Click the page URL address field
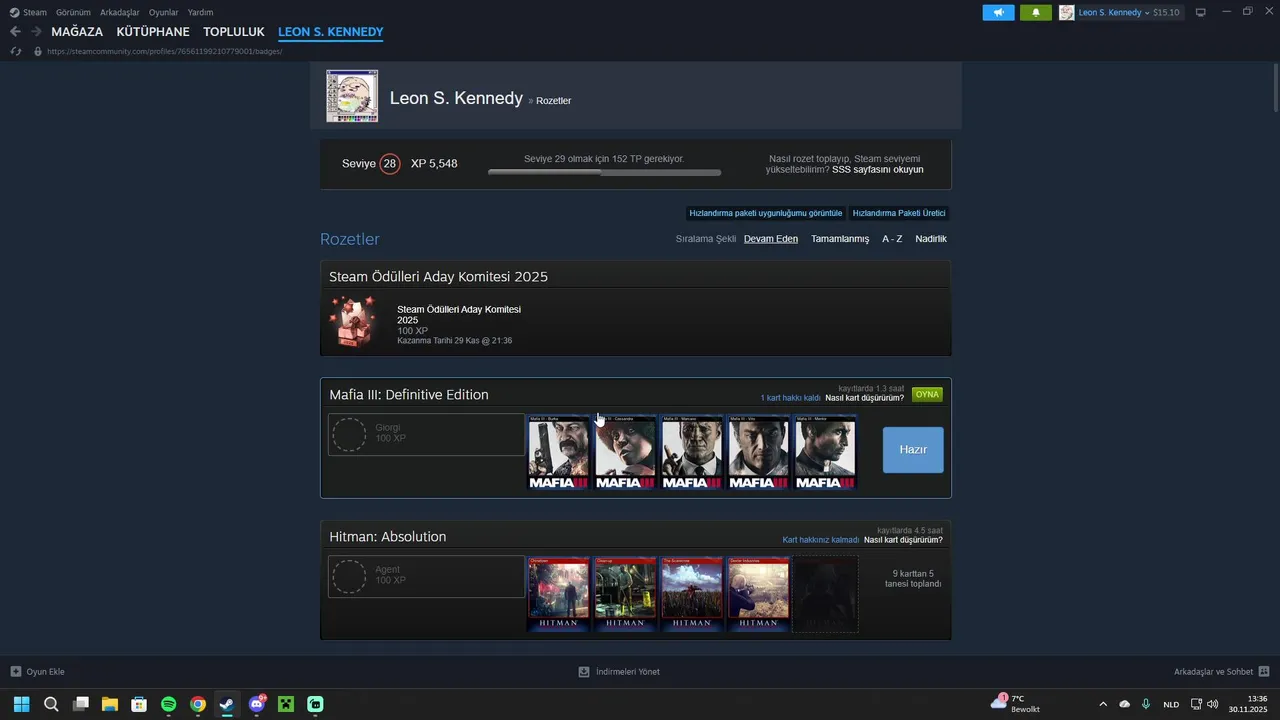The height and width of the screenshot is (720, 1280). pyautogui.click(x=165, y=51)
